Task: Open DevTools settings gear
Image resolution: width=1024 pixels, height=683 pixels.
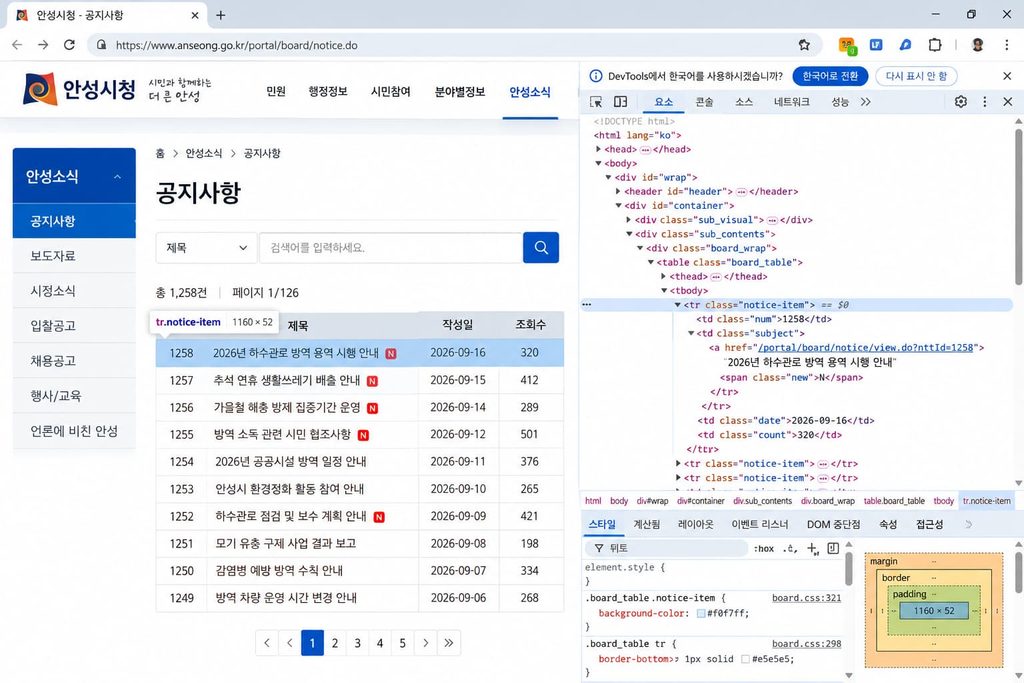Action: coord(961,102)
